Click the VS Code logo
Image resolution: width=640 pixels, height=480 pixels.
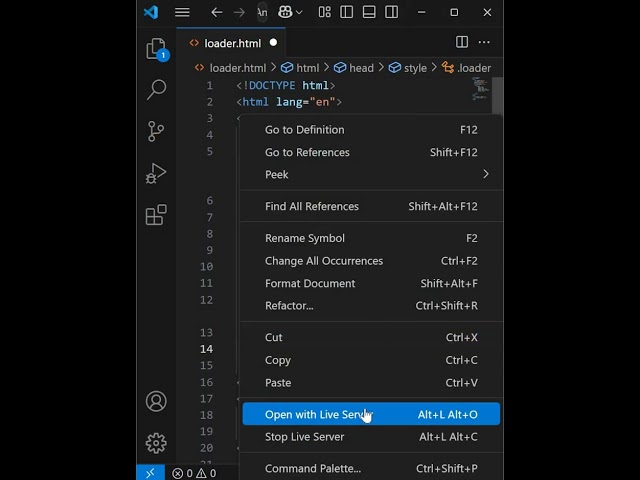(x=151, y=12)
